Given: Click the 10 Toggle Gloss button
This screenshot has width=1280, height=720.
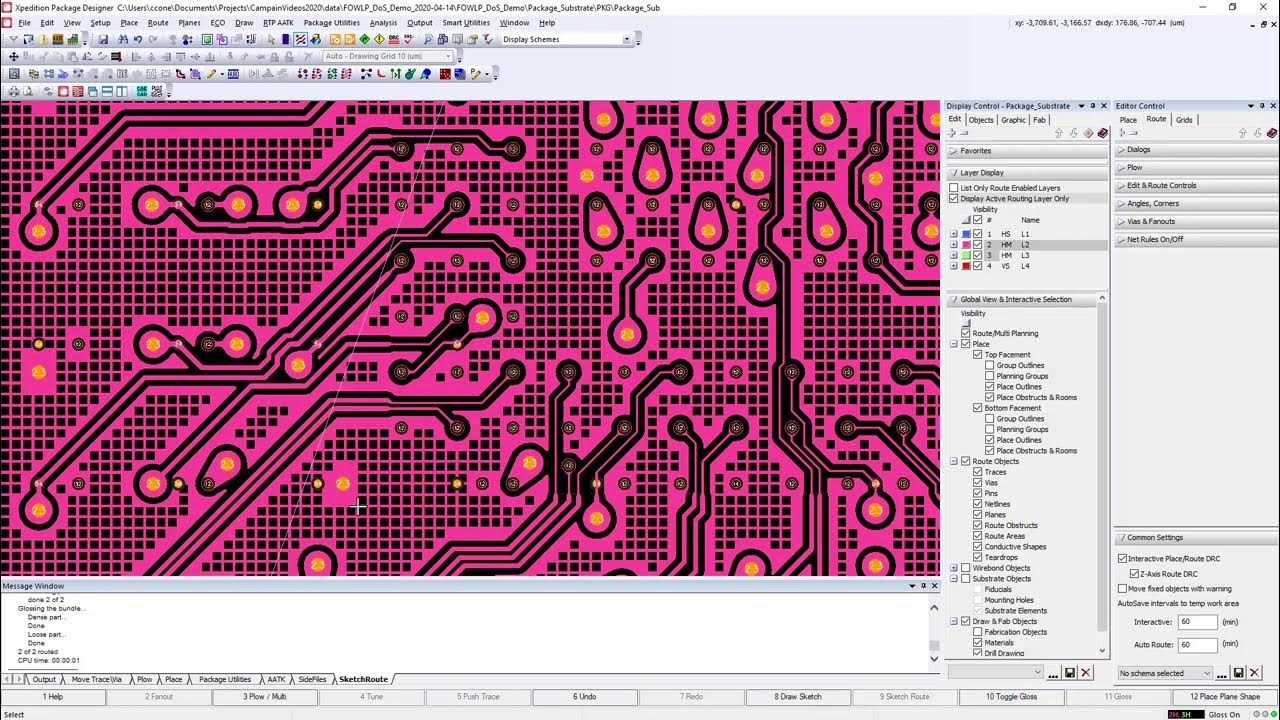Looking at the screenshot, I should coord(1011,696).
